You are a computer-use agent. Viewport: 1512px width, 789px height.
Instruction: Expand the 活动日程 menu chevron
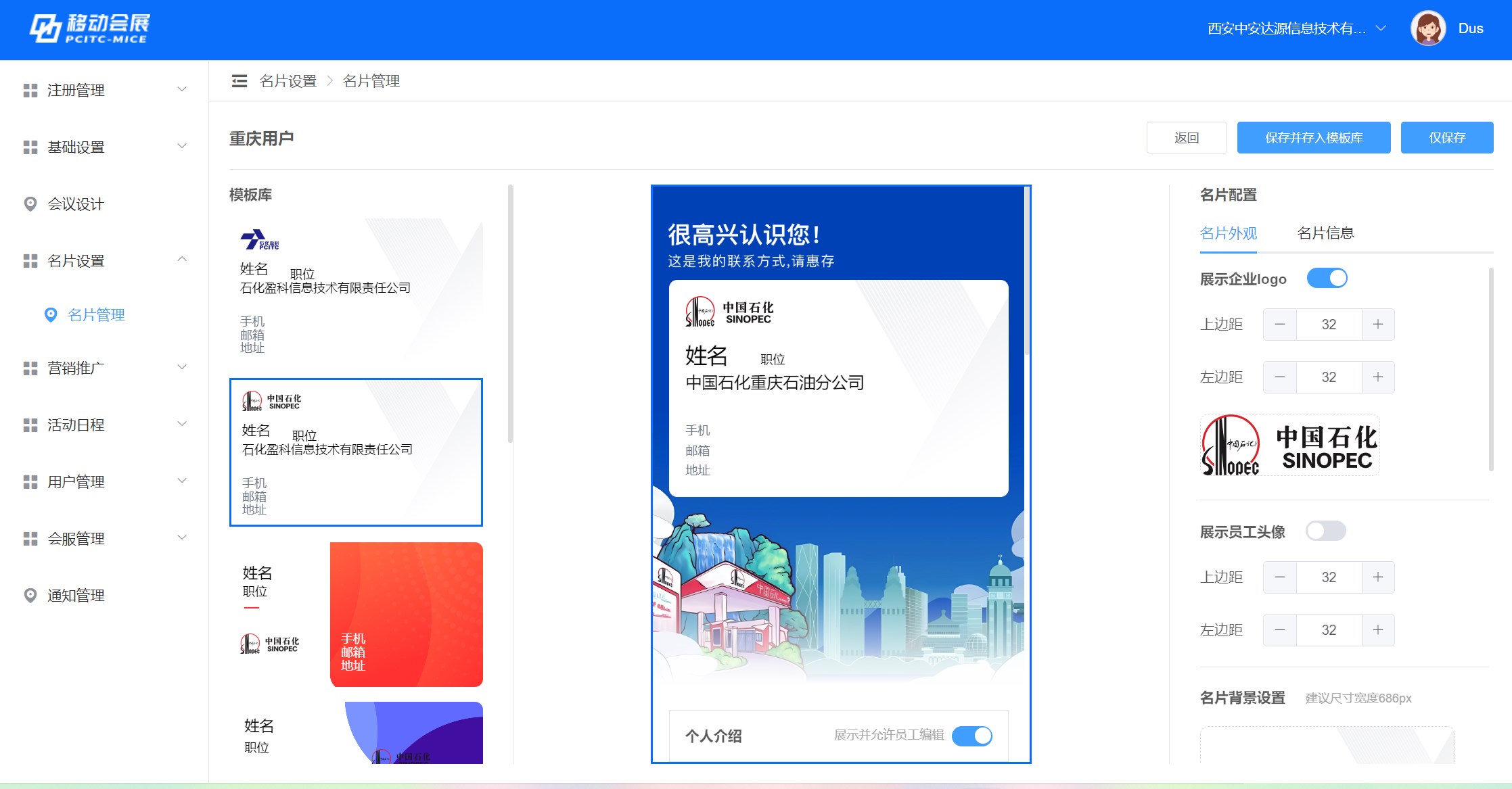[182, 424]
